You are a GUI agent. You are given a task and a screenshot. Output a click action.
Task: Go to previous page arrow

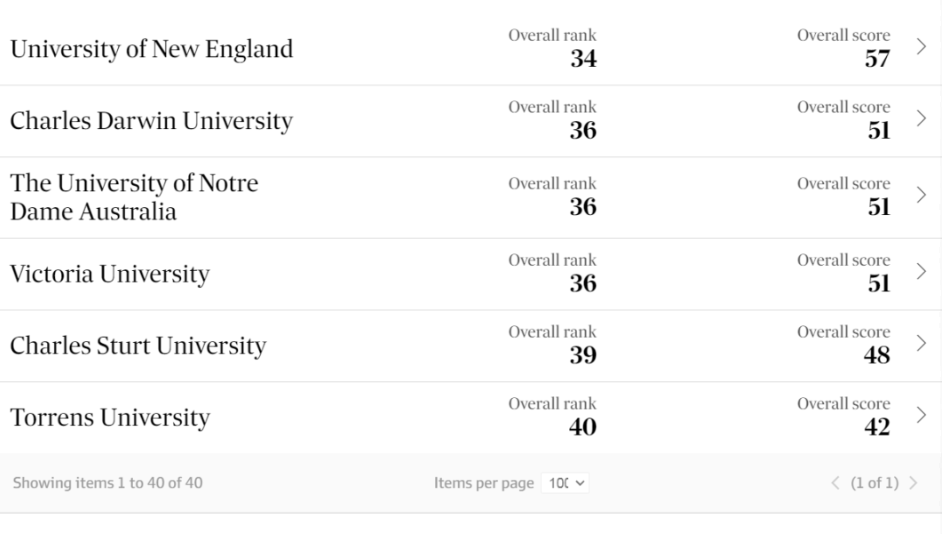point(835,483)
